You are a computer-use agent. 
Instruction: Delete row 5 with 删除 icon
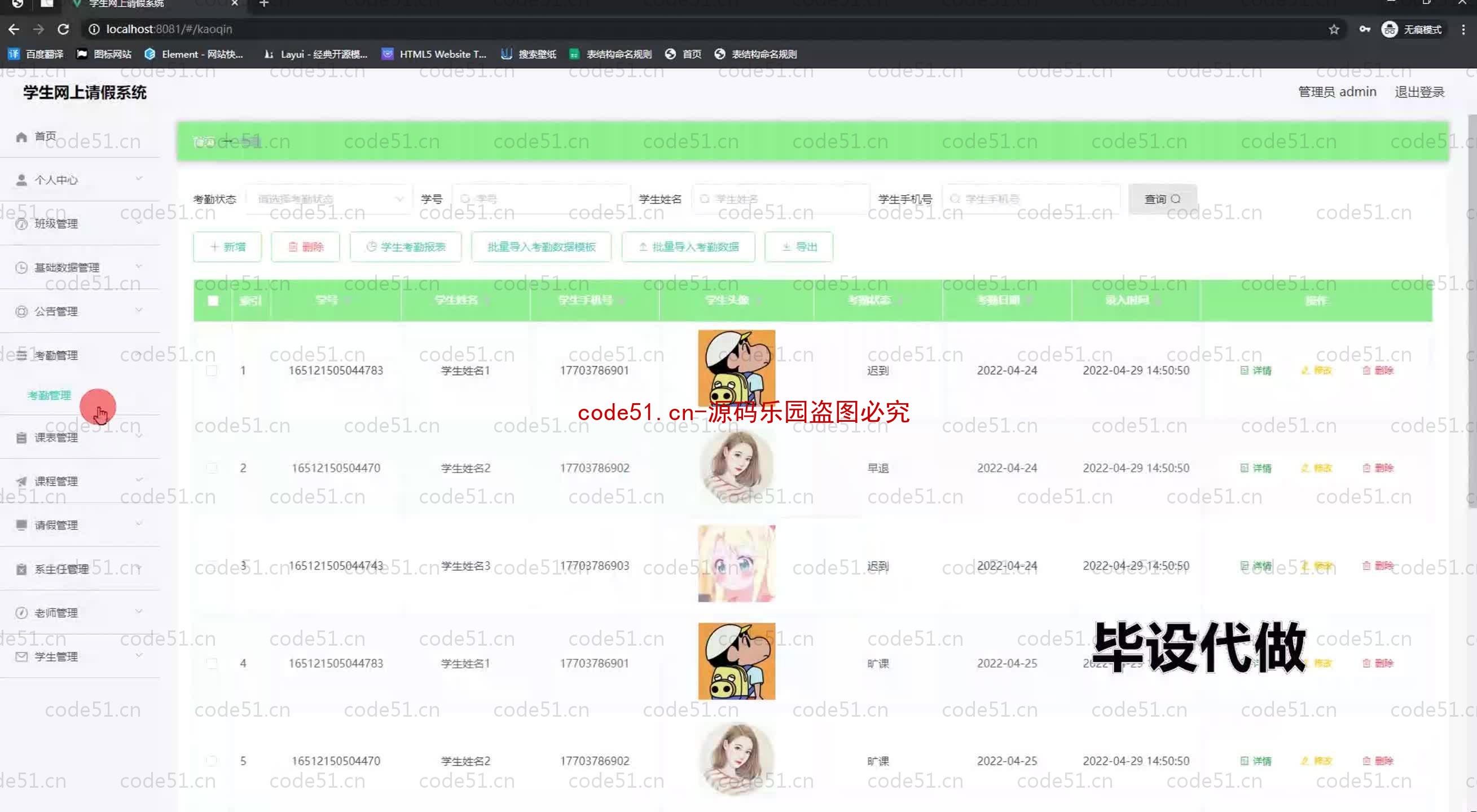pyautogui.click(x=1377, y=761)
